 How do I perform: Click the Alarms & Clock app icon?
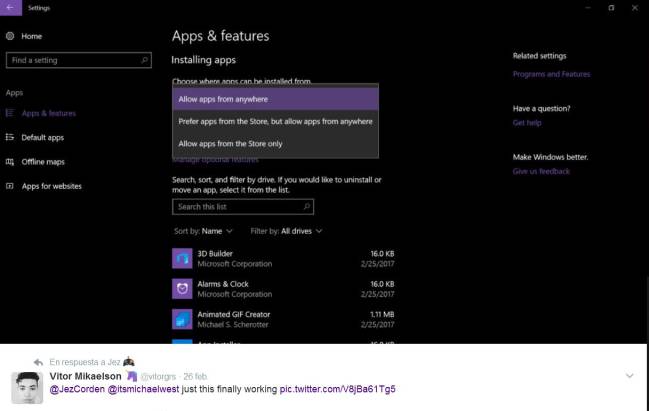[182, 289]
